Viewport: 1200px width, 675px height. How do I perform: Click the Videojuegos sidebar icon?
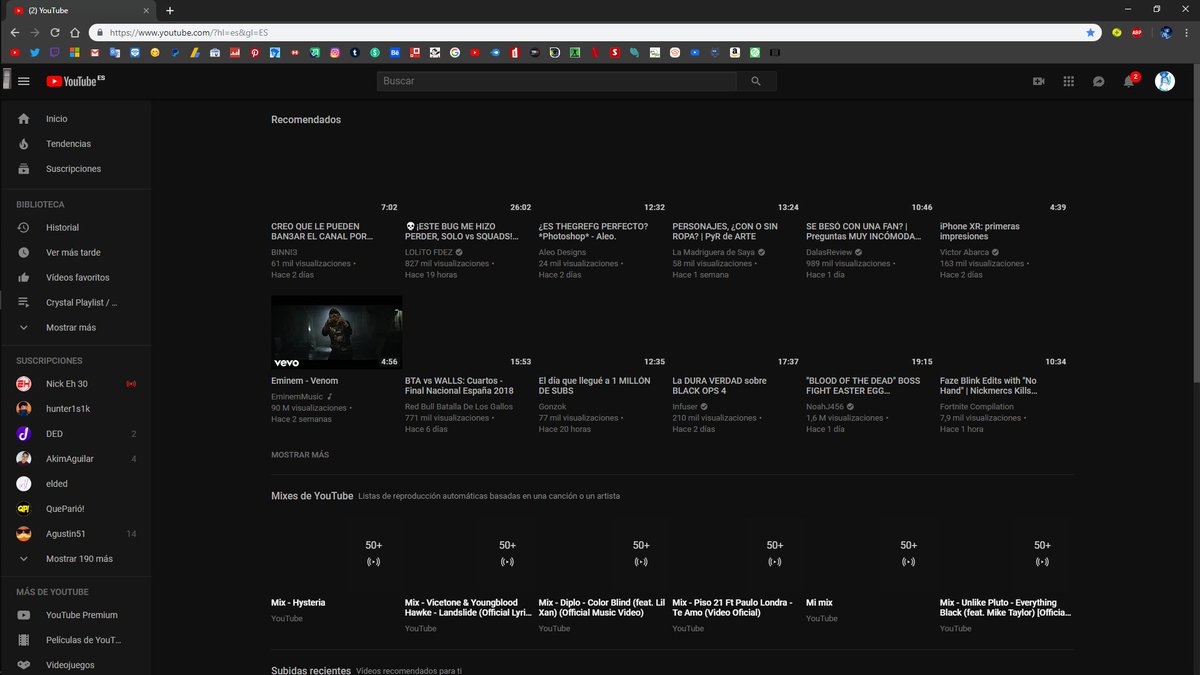pos(24,664)
